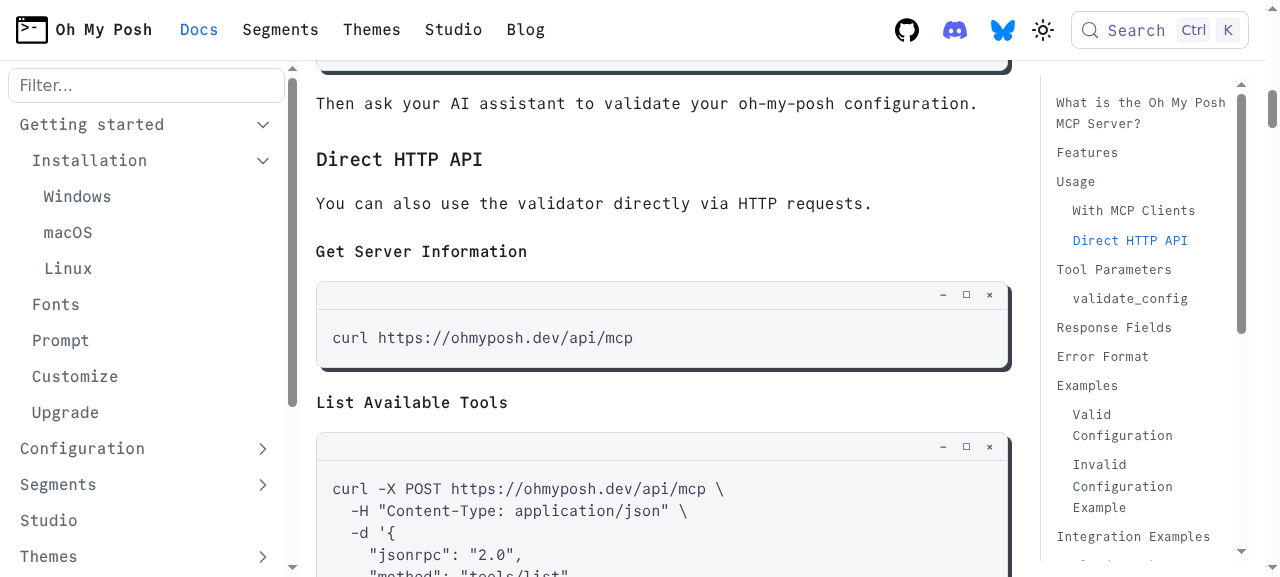Click the table of contents scroll-up arrow

1242,84
